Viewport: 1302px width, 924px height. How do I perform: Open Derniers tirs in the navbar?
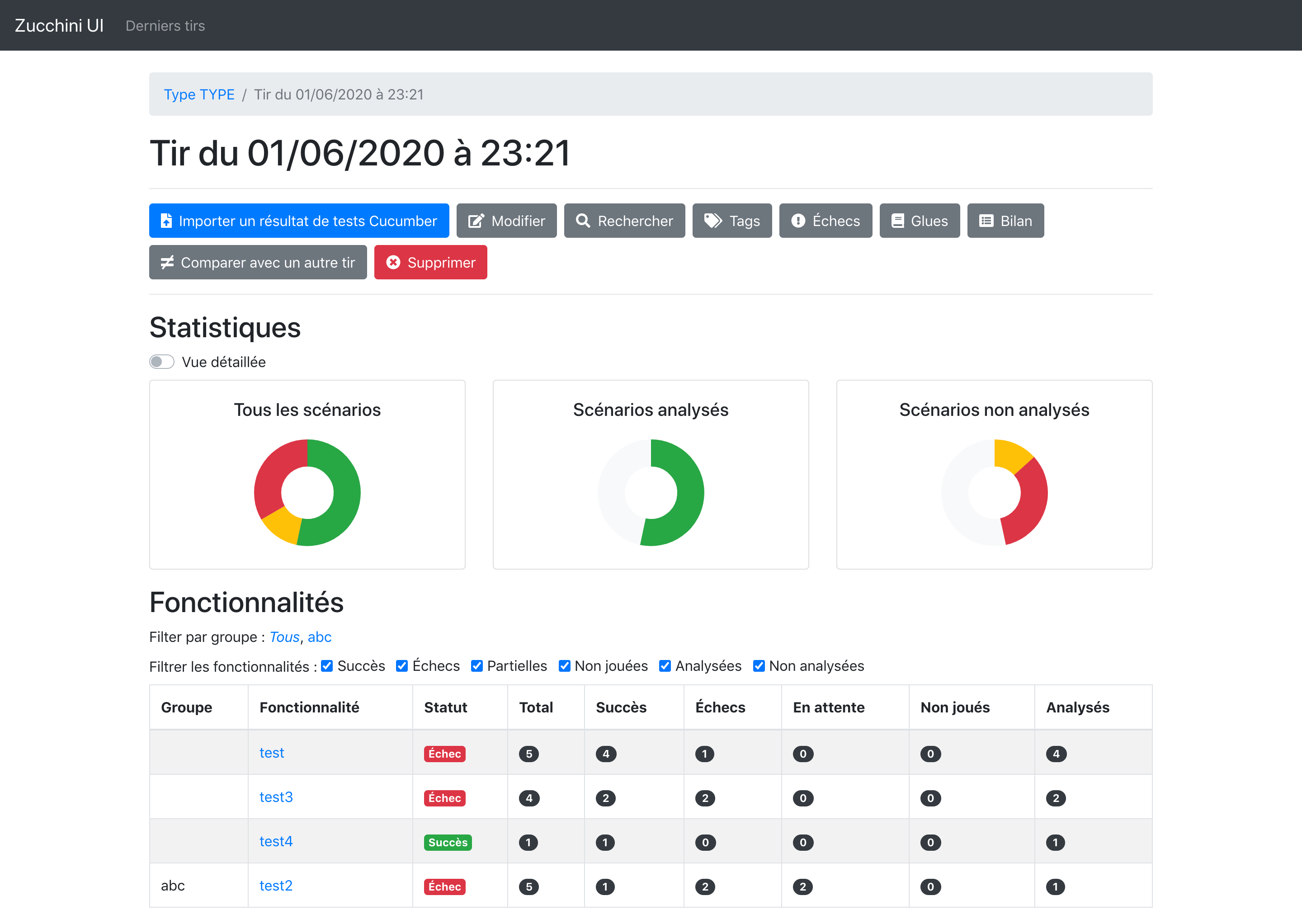click(x=165, y=26)
